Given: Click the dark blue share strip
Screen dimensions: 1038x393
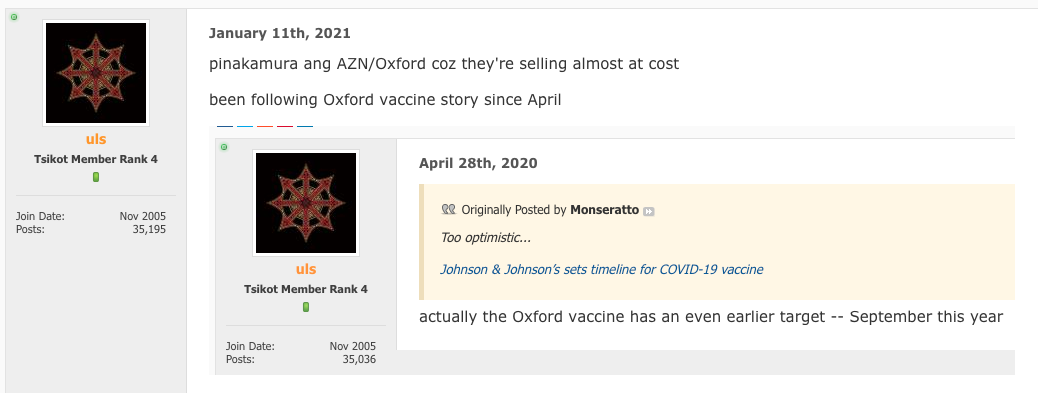Looking at the screenshot, I should (x=225, y=126).
